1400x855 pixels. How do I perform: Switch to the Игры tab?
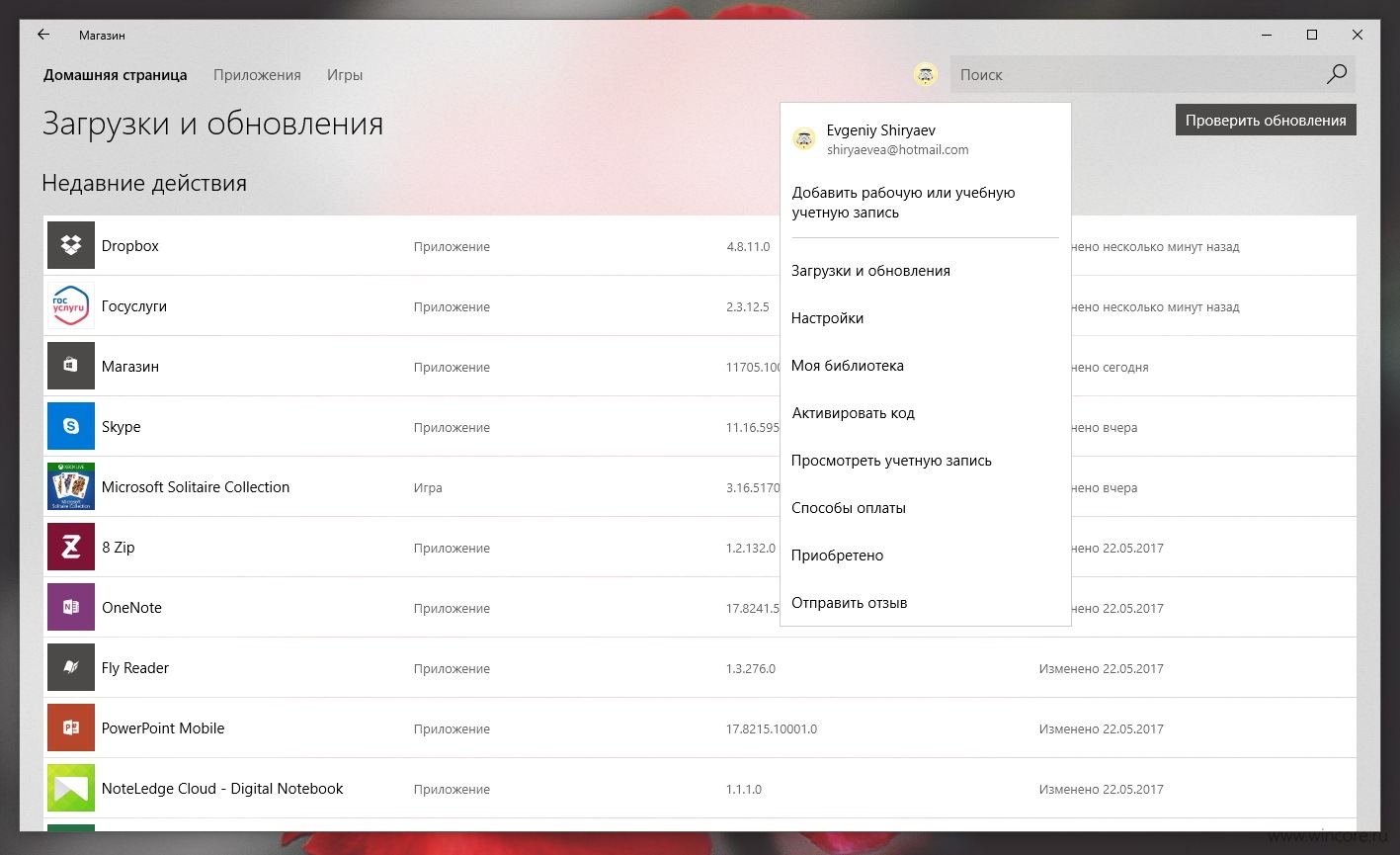point(345,75)
